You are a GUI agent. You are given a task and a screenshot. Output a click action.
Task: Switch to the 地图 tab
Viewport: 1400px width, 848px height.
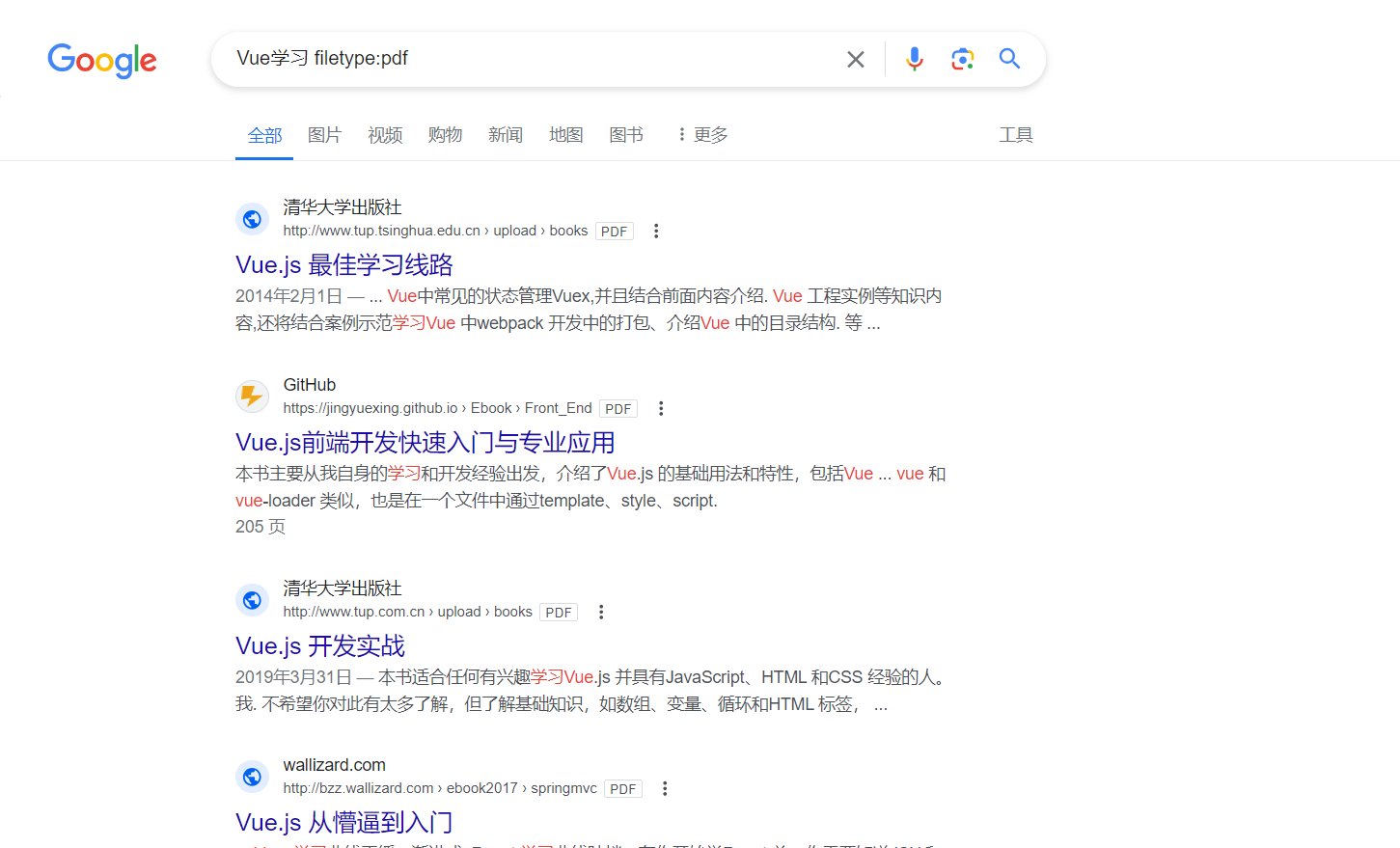565,135
